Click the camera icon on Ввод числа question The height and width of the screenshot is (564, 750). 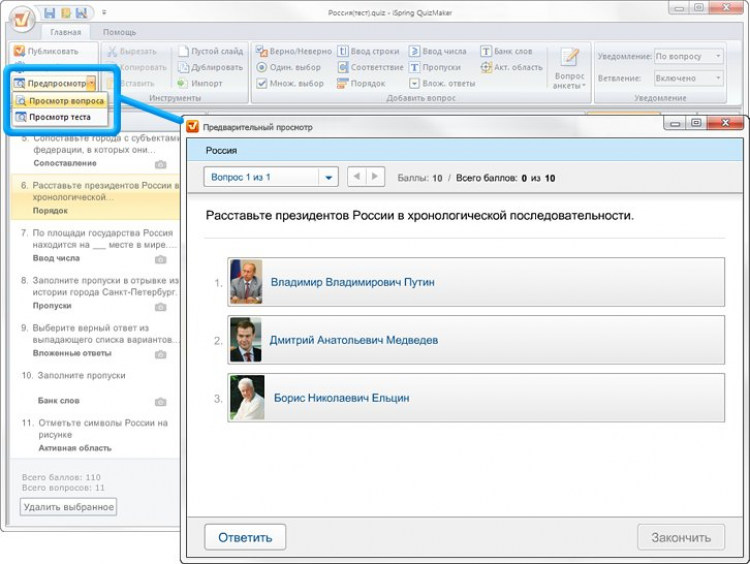(161, 259)
